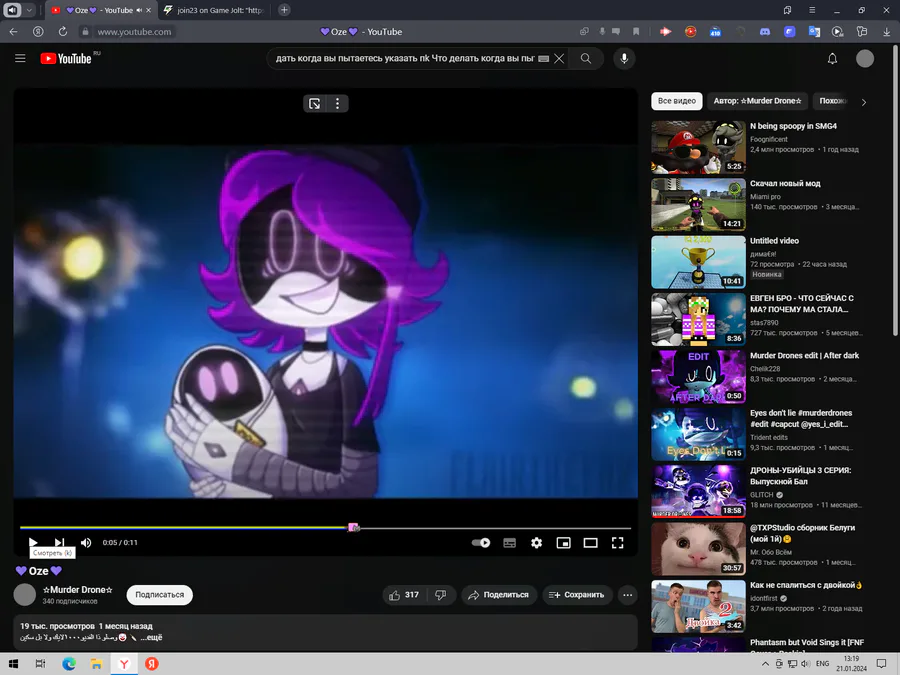Switch the ENG input language indicator

[x=823, y=664]
